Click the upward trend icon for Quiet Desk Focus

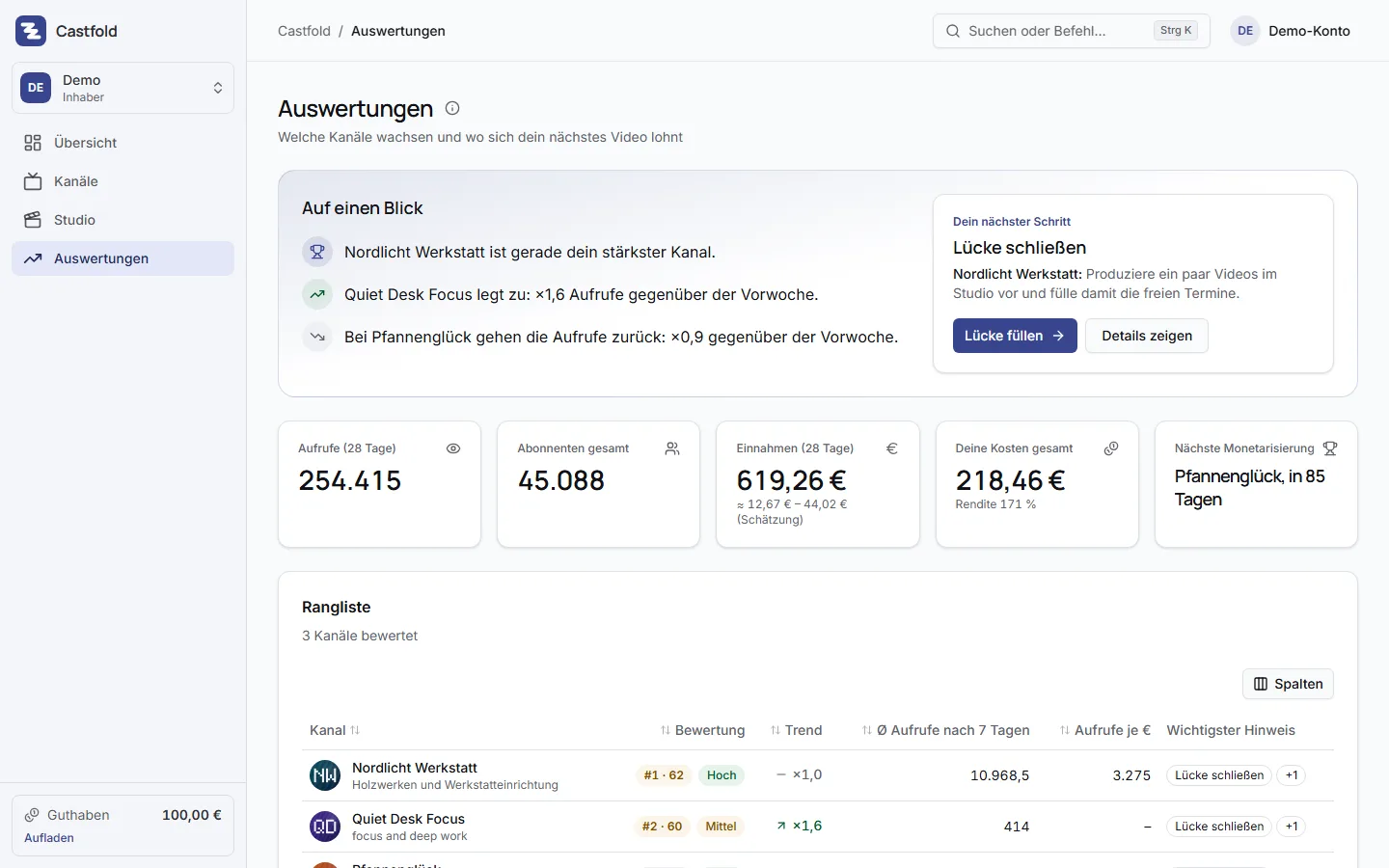[317, 294]
